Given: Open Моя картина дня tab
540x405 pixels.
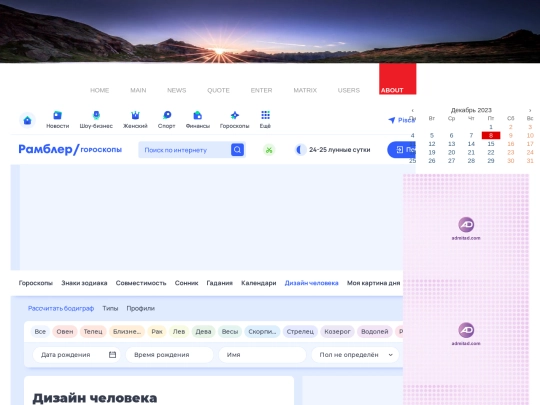Looking at the screenshot, I should [x=374, y=283].
